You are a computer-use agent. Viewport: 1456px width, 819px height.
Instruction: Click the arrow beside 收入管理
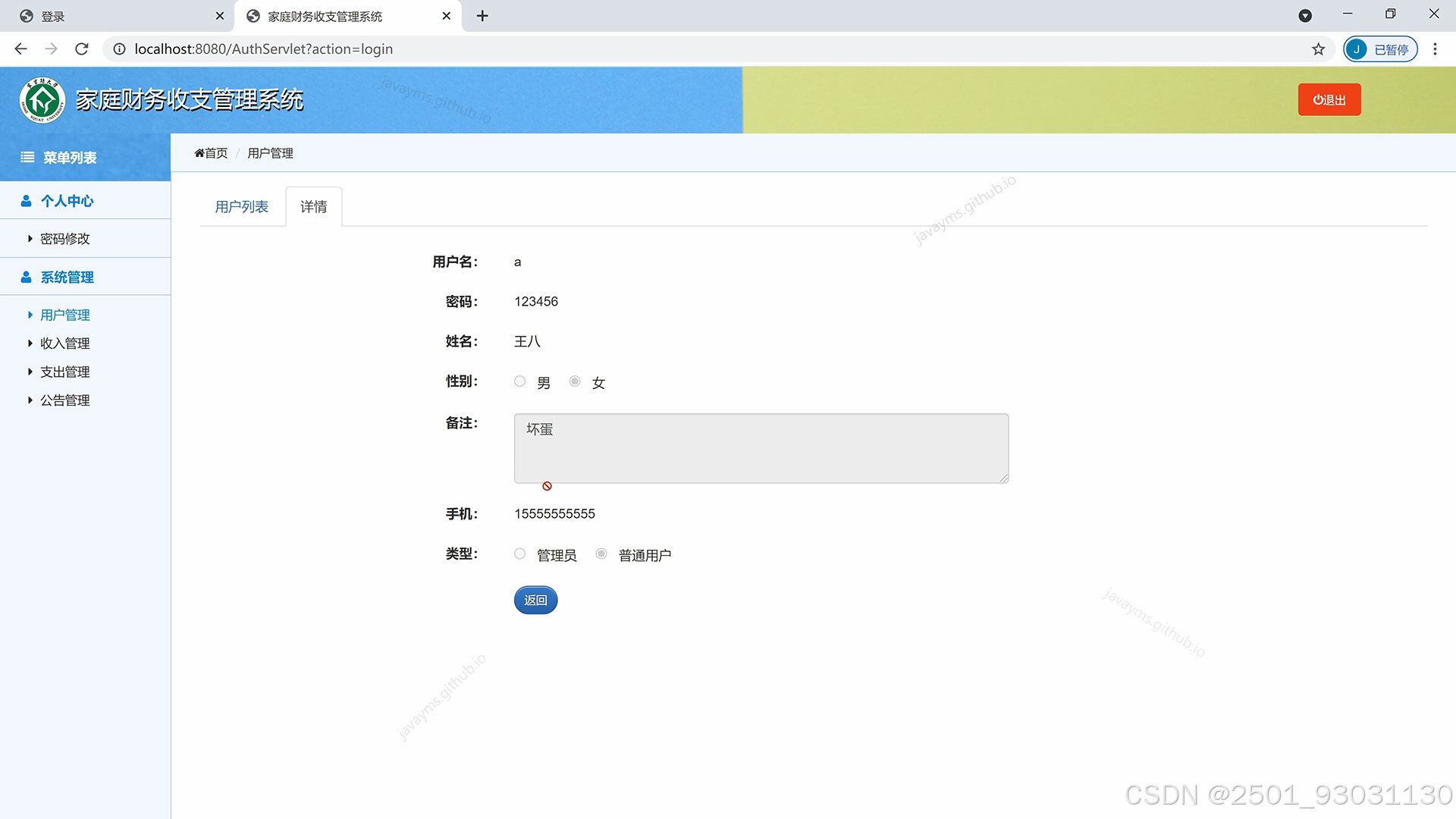[x=30, y=344]
